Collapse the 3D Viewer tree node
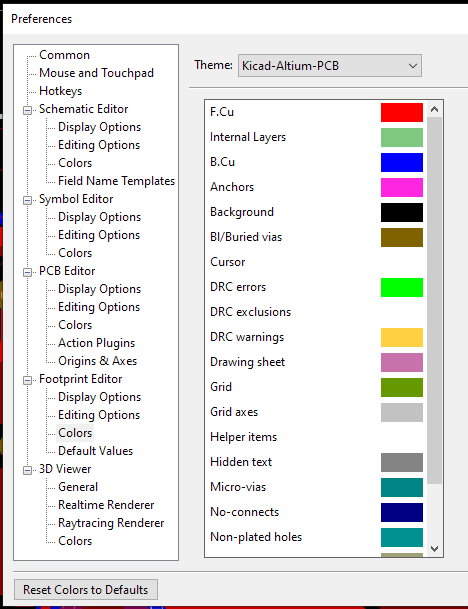This screenshot has width=468, height=609. click(27, 470)
